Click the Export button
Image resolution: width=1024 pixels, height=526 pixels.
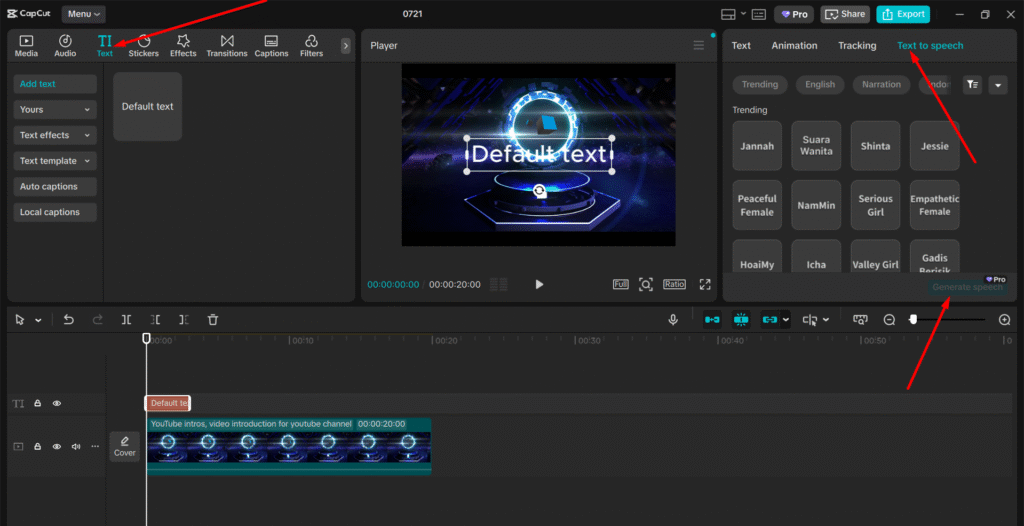coord(902,14)
